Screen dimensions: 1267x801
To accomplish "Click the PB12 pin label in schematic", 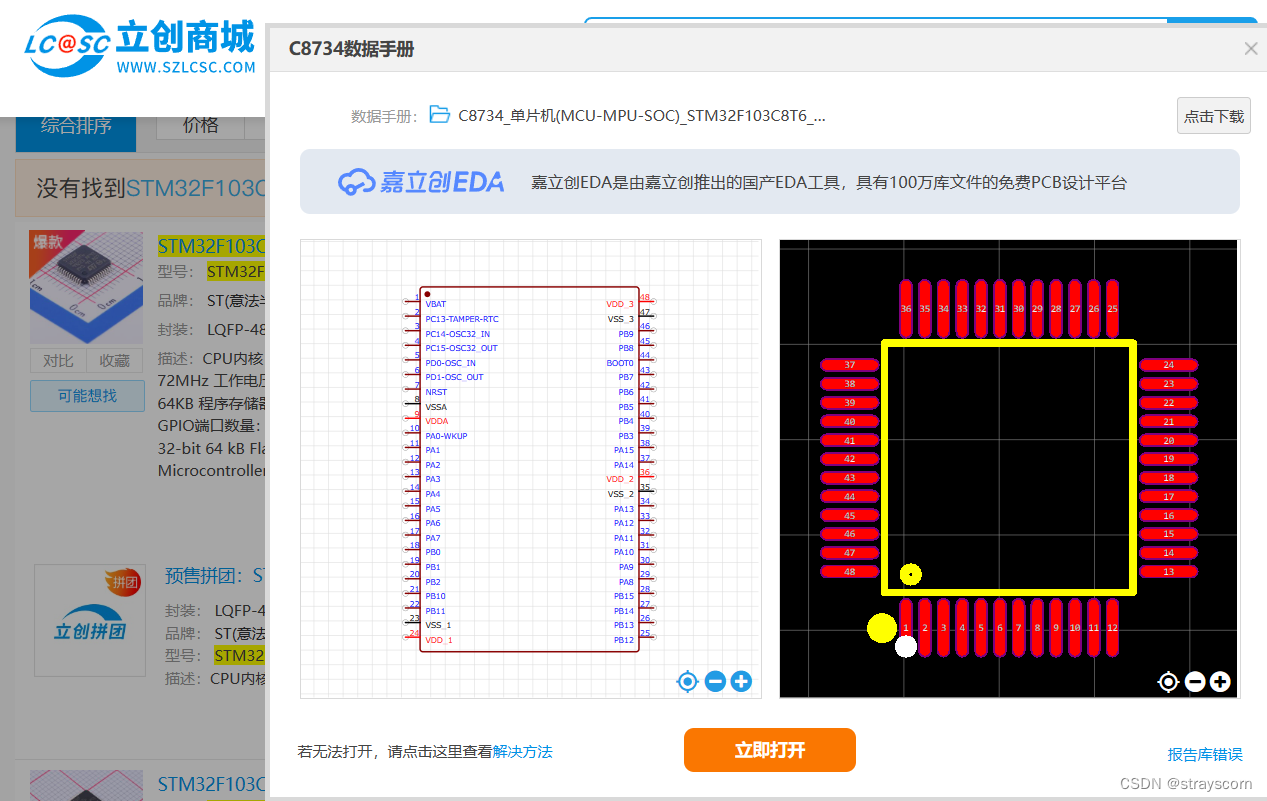I will (624, 640).
